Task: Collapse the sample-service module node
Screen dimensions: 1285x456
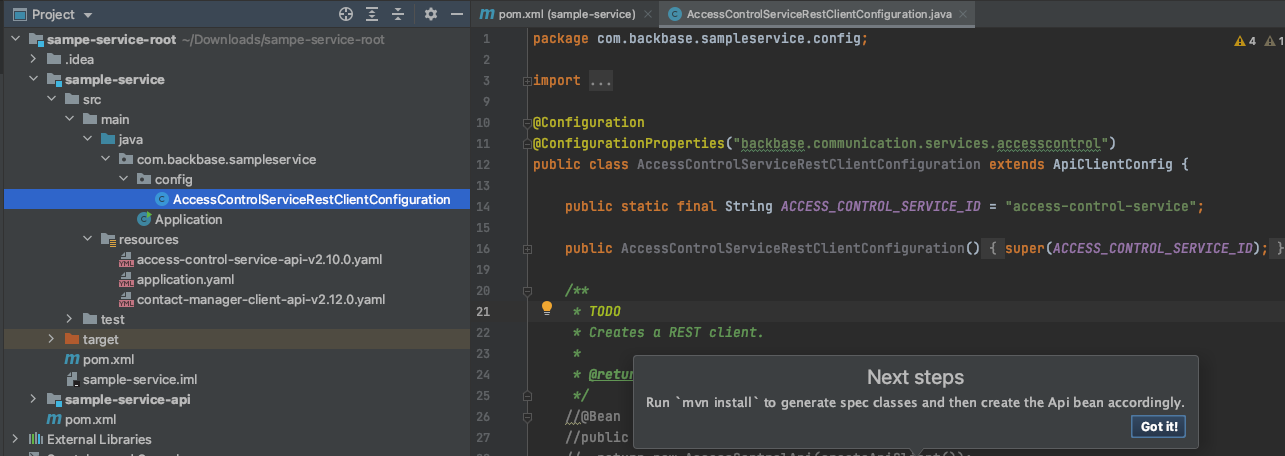Action: tap(34, 79)
